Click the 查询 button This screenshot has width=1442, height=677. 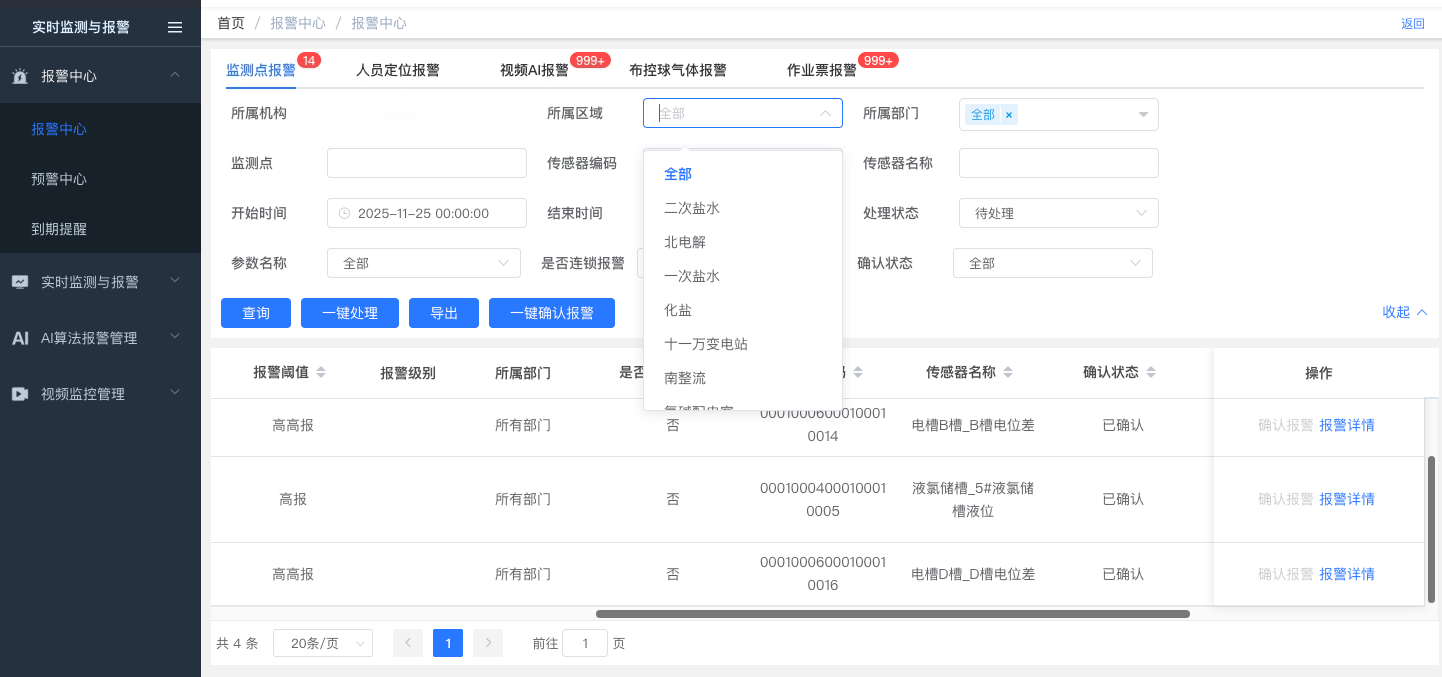[x=256, y=313]
